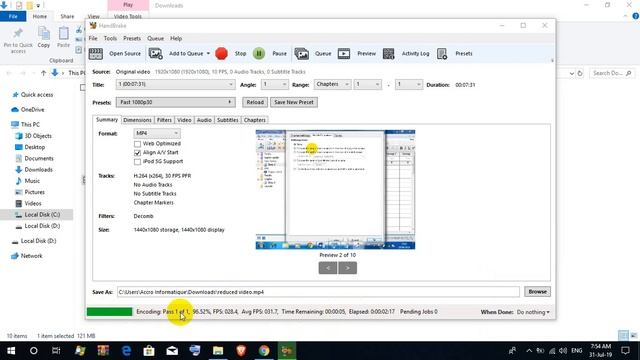Open the Title dropdown
The width and height of the screenshot is (640, 360).
[x=176, y=84]
